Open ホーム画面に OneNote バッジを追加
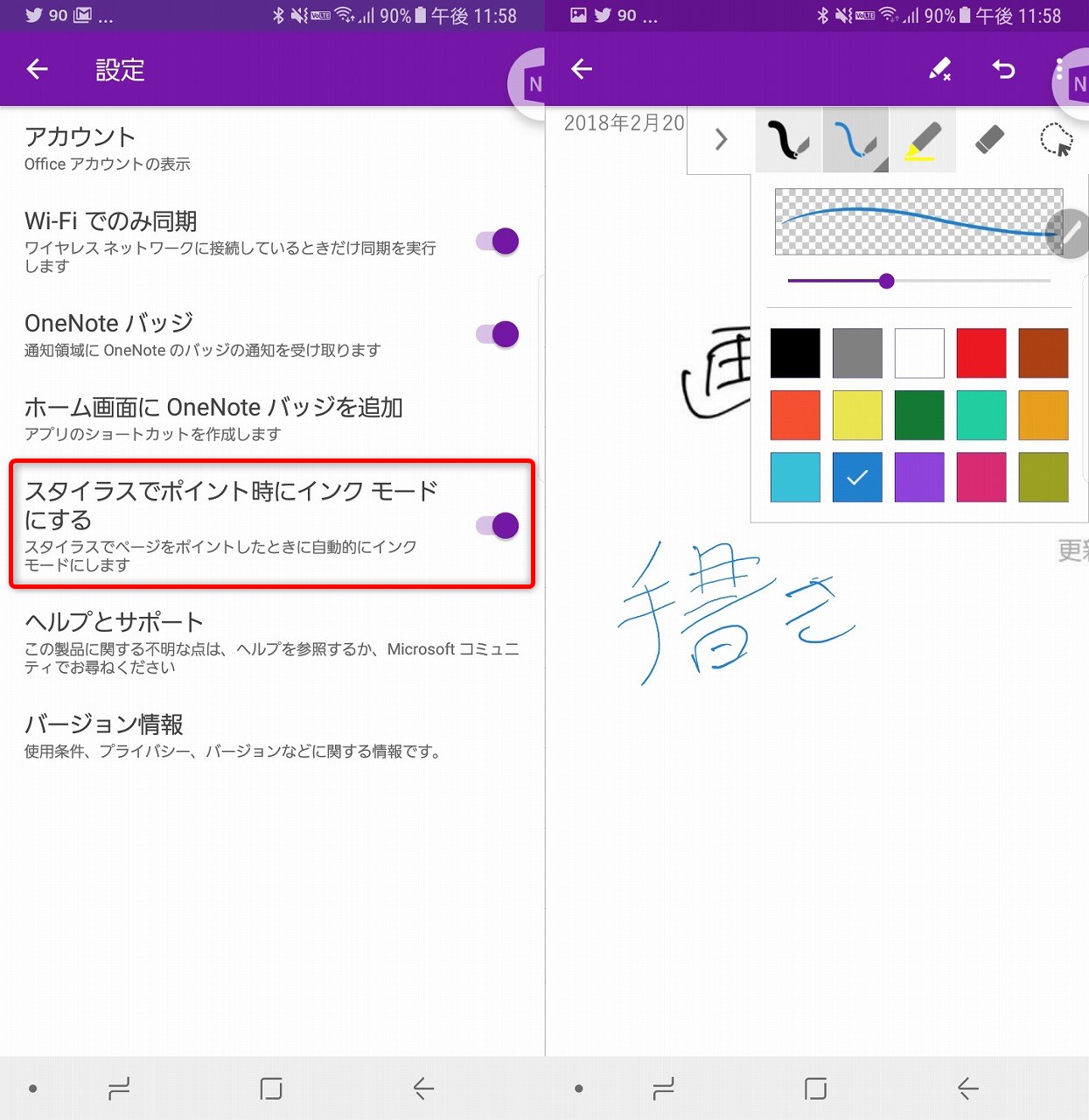This screenshot has width=1089, height=1120. click(x=271, y=418)
